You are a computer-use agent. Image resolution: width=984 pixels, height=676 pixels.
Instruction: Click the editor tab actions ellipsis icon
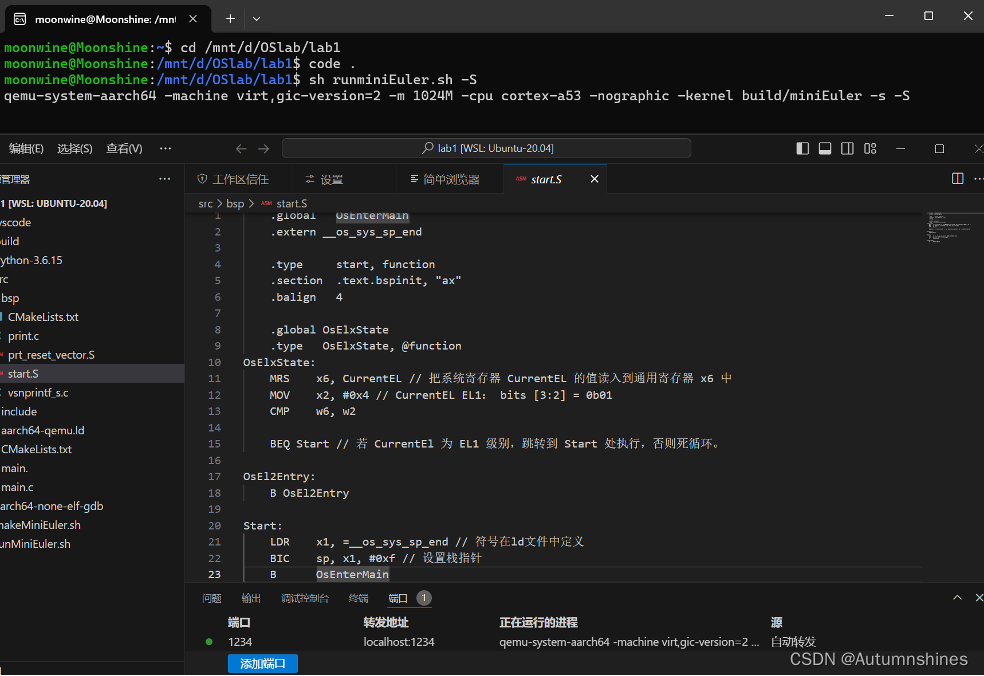pos(977,178)
